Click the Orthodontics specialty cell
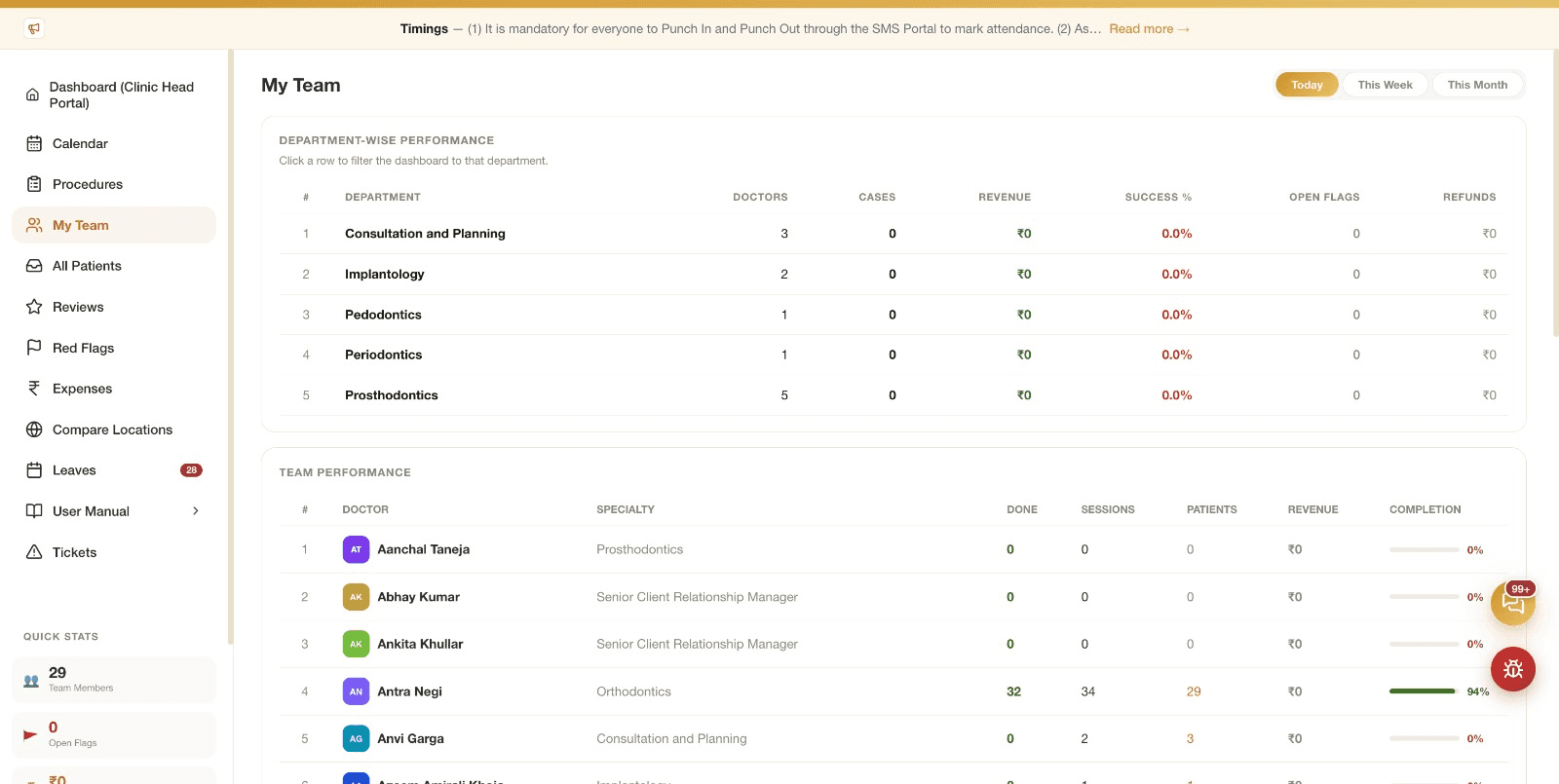The height and width of the screenshot is (784, 1559). pos(633,691)
